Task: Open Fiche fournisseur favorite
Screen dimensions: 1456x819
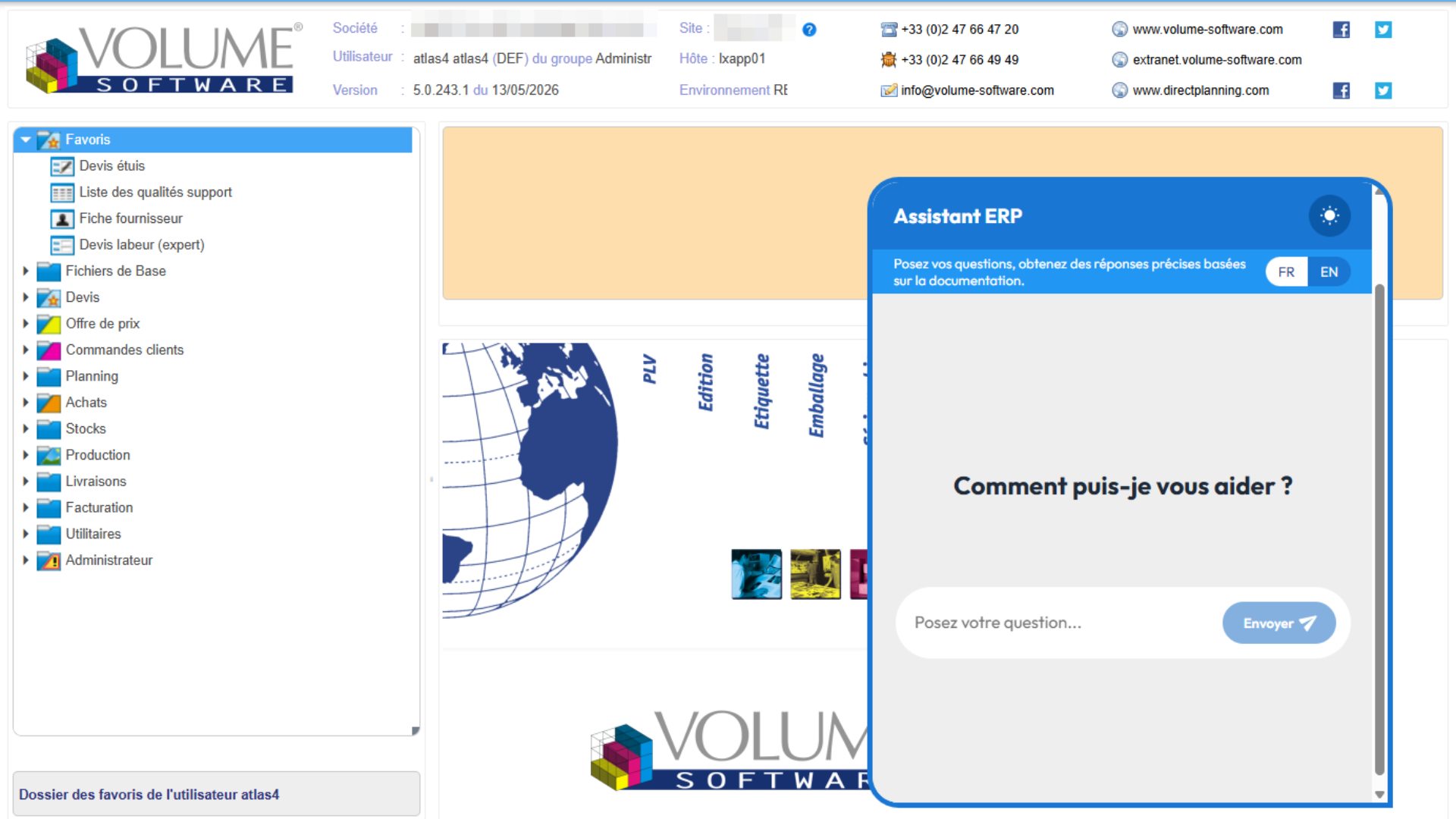Action: tap(131, 218)
